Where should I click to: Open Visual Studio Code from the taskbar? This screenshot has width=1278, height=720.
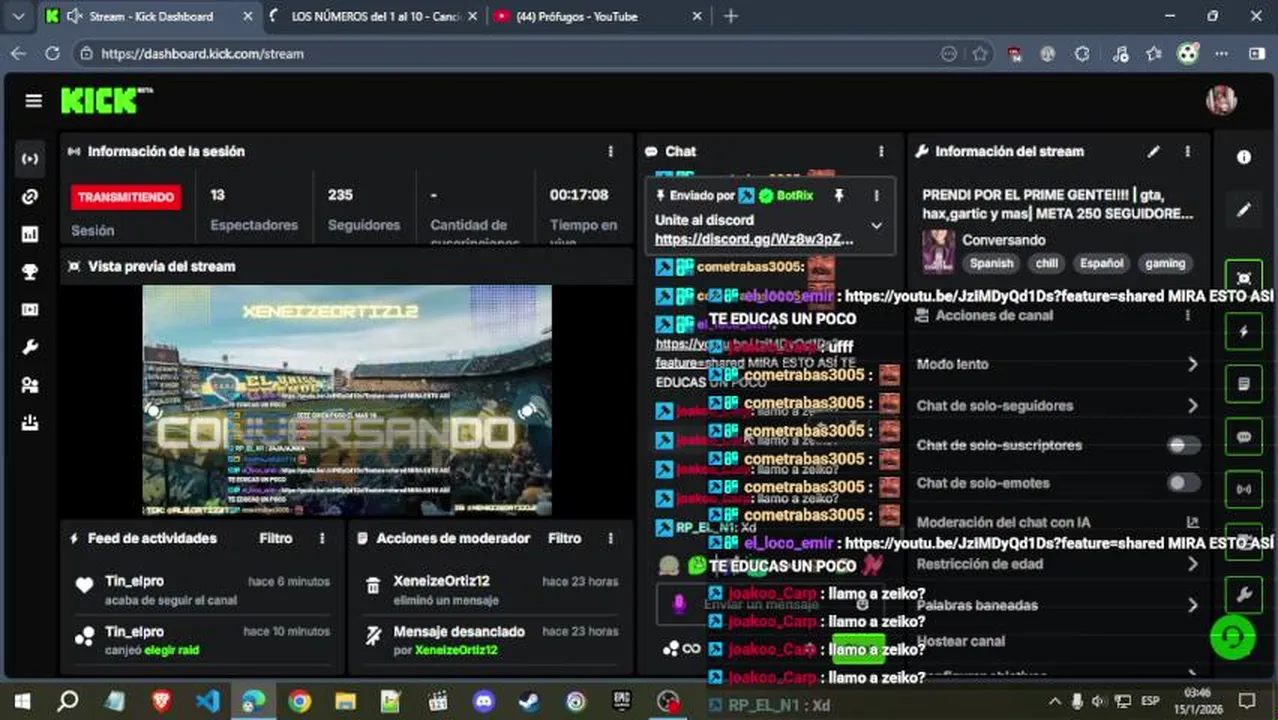point(207,701)
